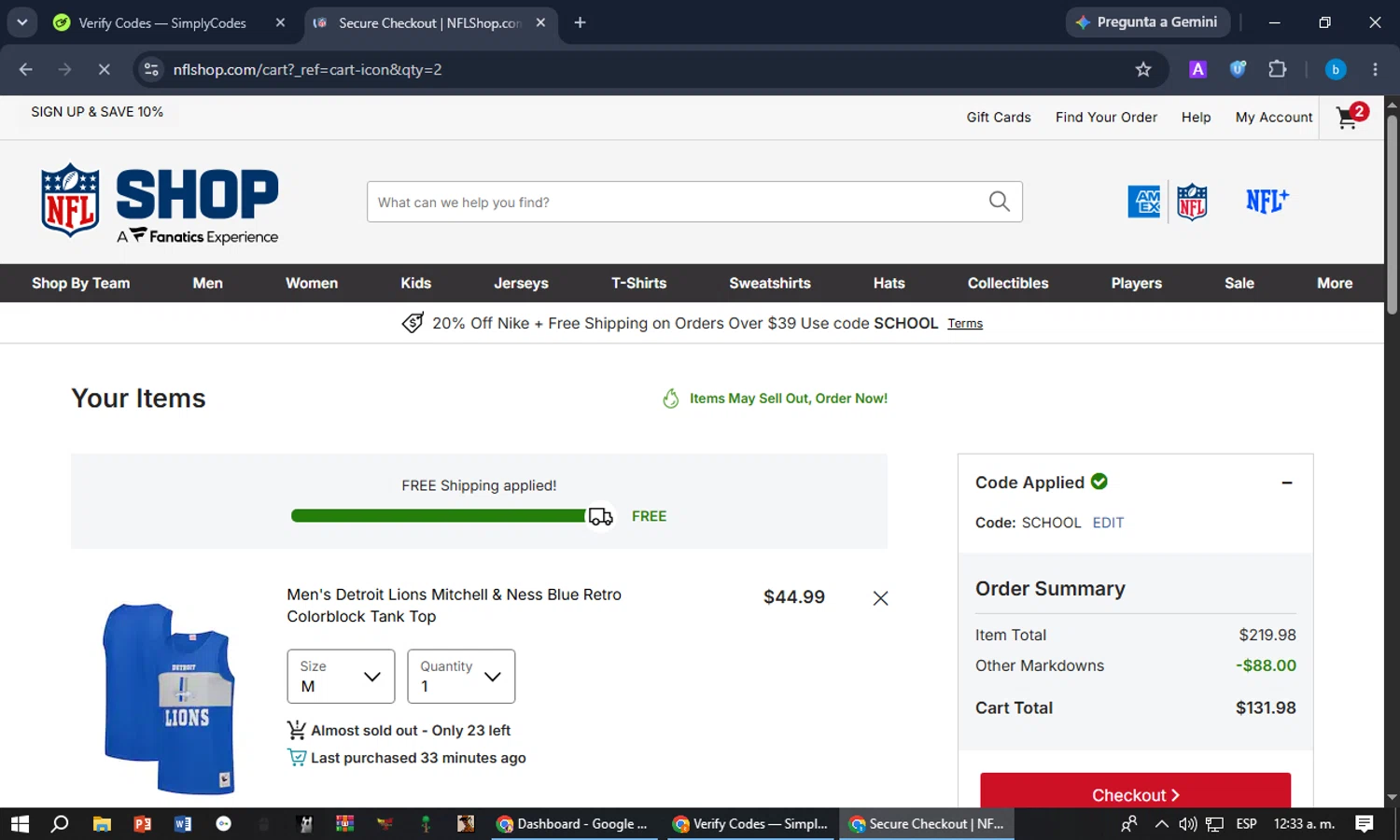Screen dimensions: 1400x840
Task: Open the NFL Shop home logo
Action: (160, 203)
